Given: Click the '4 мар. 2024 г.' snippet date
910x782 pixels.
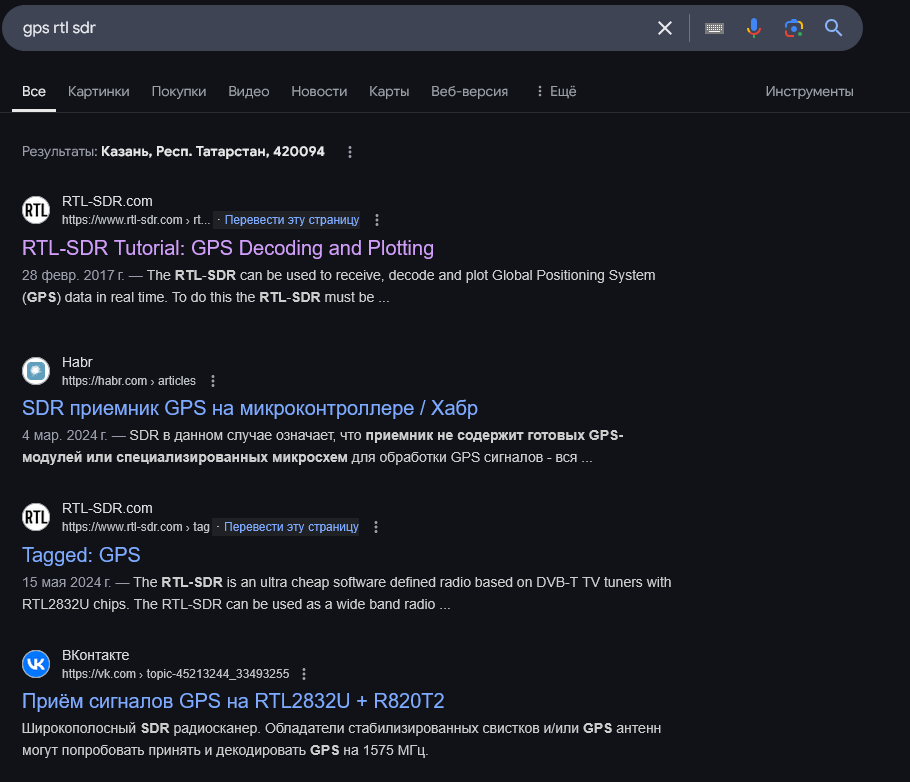Looking at the screenshot, I should 64,435.
